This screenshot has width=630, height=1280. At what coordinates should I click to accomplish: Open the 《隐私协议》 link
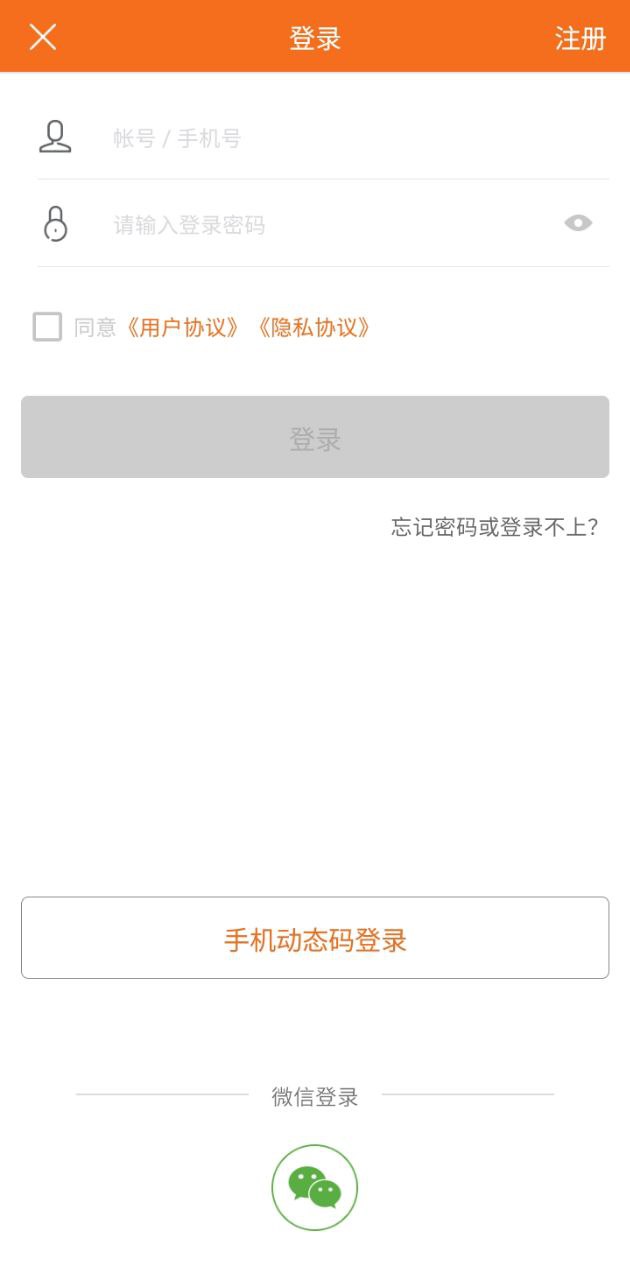[314, 327]
